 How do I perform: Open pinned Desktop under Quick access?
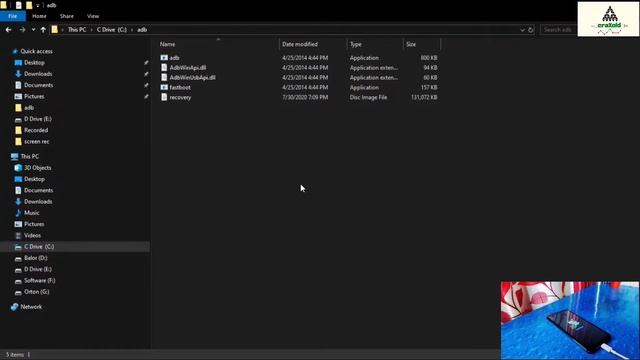coord(34,62)
